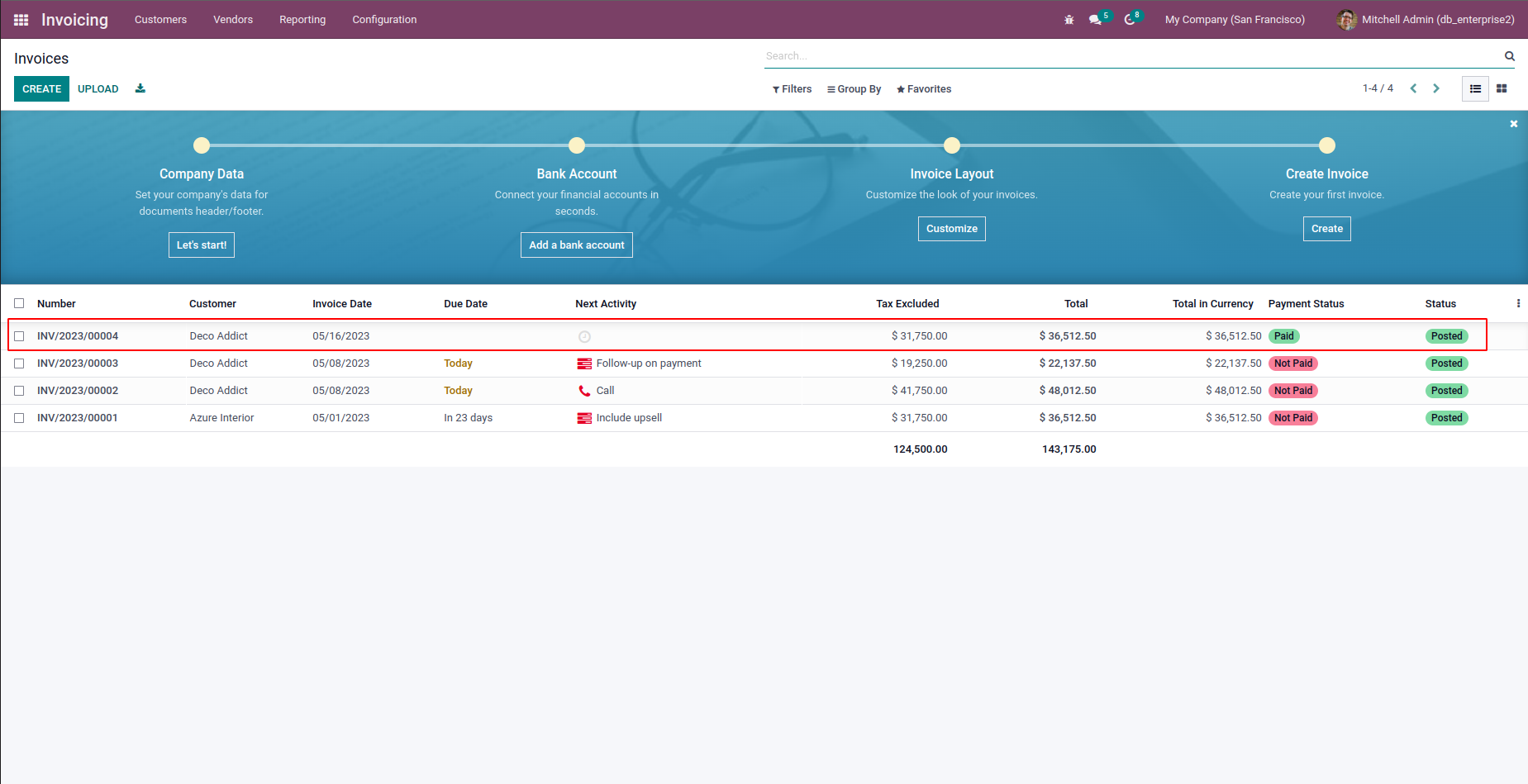This screenshot has height=784, width=1528.
Task: Sort by Due Date column header
Action: tap(465, 303)
